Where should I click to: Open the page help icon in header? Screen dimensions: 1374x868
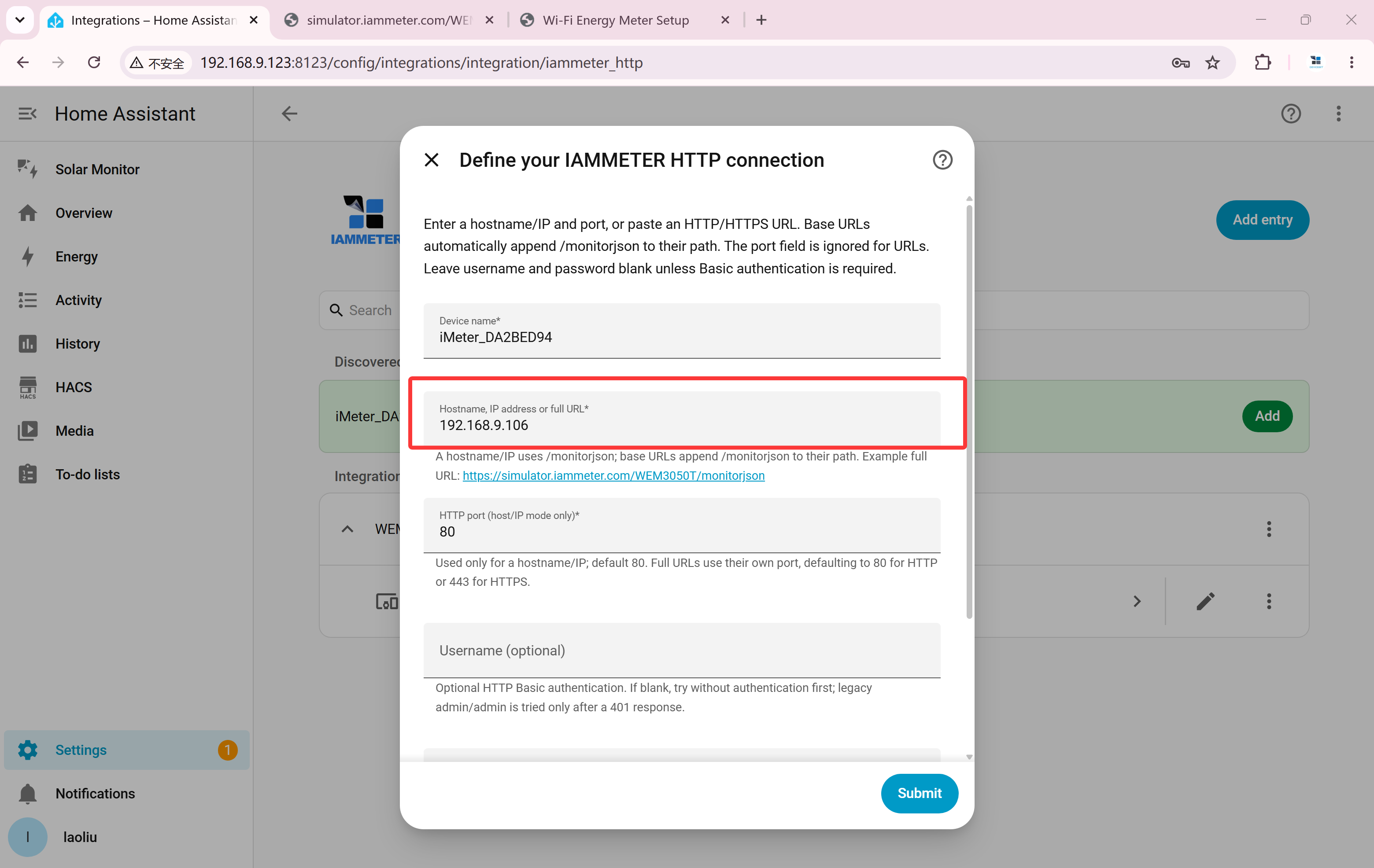pyautogui.click(x=1291, y=114)
